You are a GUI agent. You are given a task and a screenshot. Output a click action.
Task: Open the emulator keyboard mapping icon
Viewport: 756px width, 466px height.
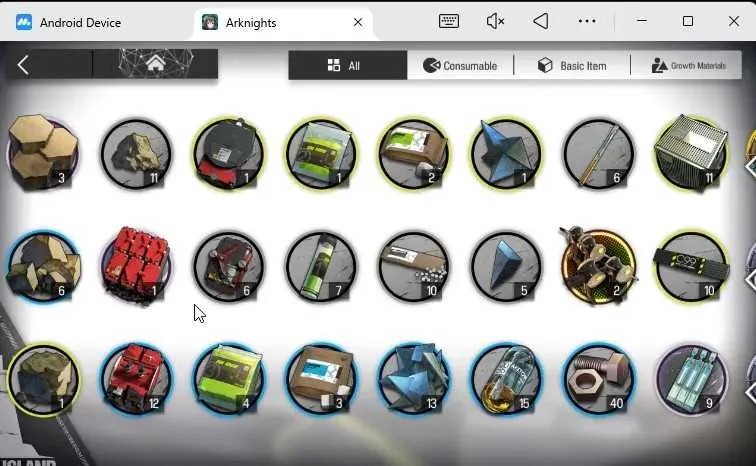coord(448,21)
